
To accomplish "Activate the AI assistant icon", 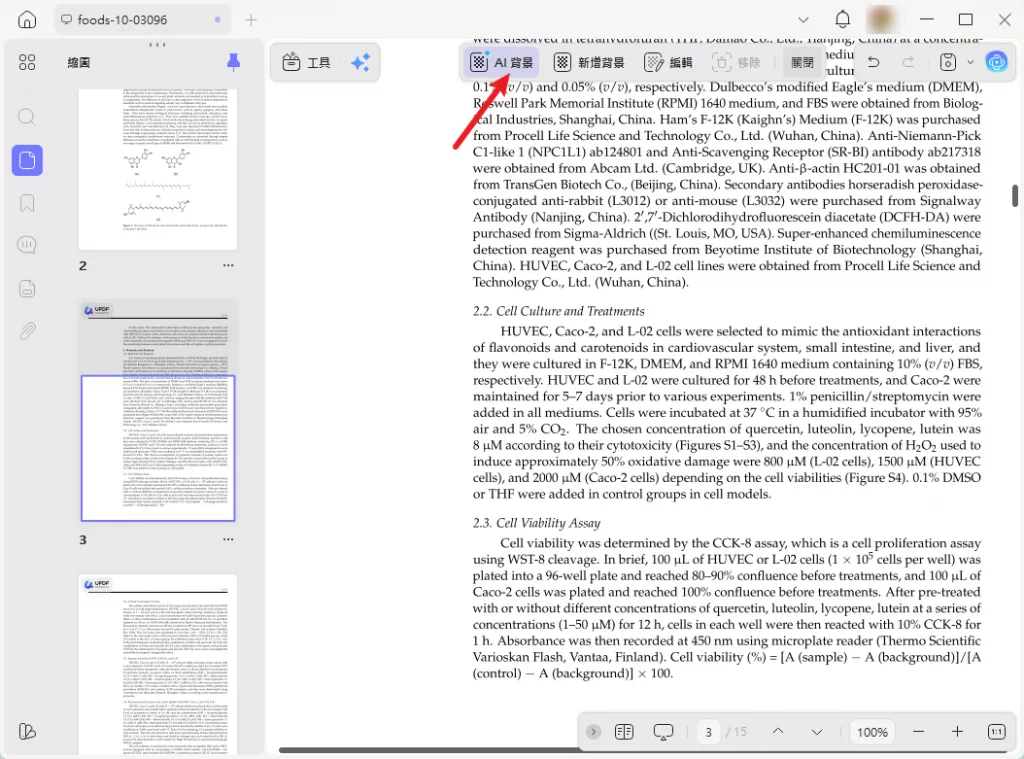I will (x=997, y=61).
